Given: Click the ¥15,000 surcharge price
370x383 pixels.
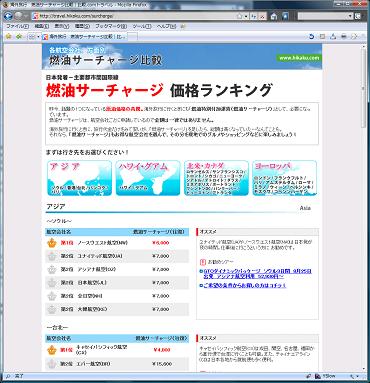Looking at the screenshot, I should click(x=162, y=364).
